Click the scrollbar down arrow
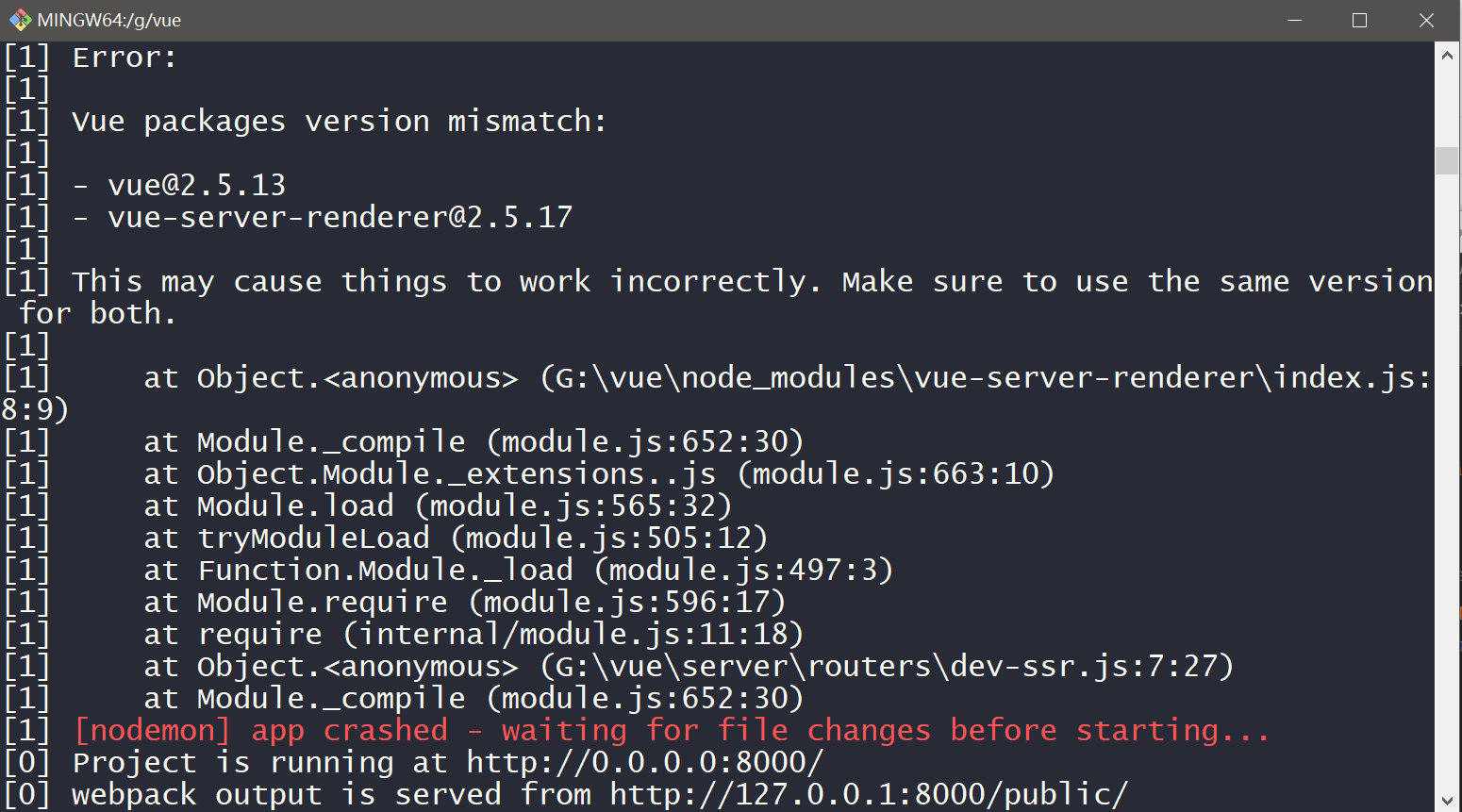This screenshot has width=1462, height=812. [1447, 801]
